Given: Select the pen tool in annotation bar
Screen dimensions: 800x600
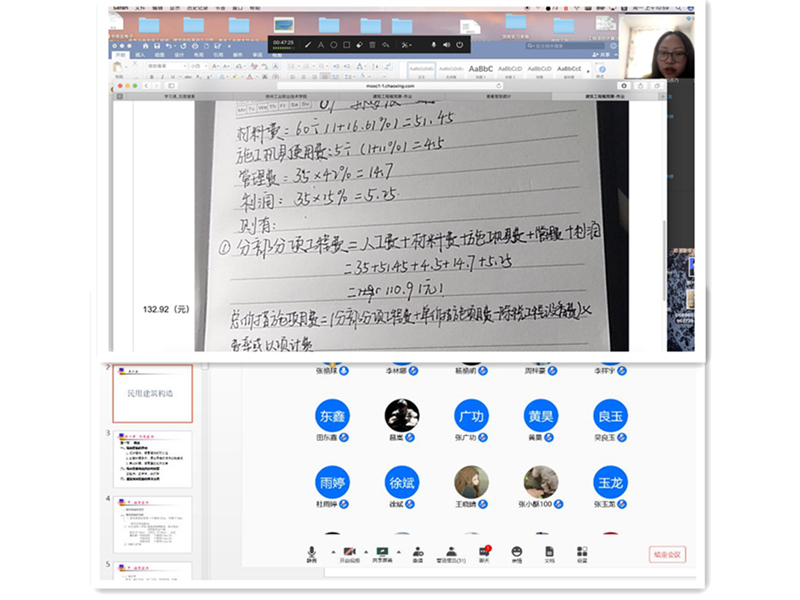Looking at the screenshot, I should pos(308,45).
